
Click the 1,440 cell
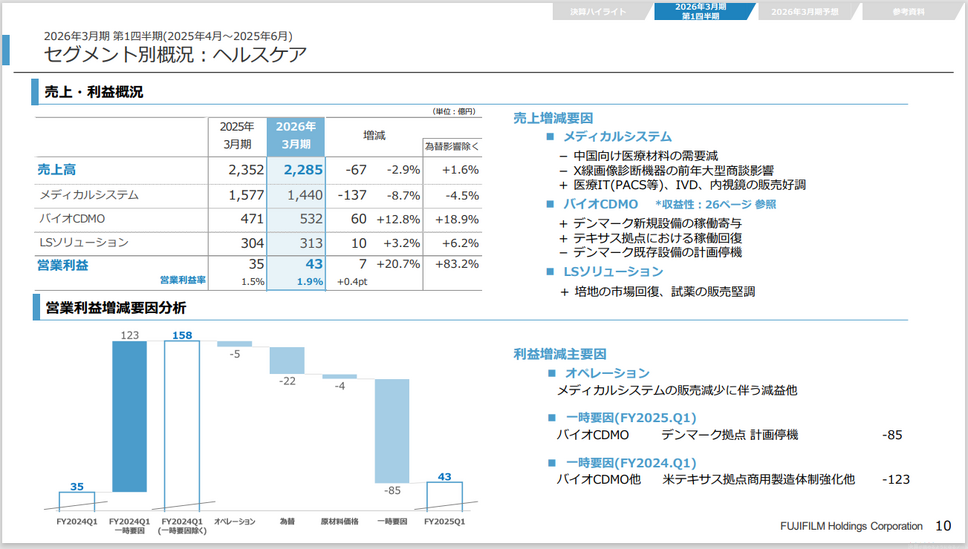point(304,195)
